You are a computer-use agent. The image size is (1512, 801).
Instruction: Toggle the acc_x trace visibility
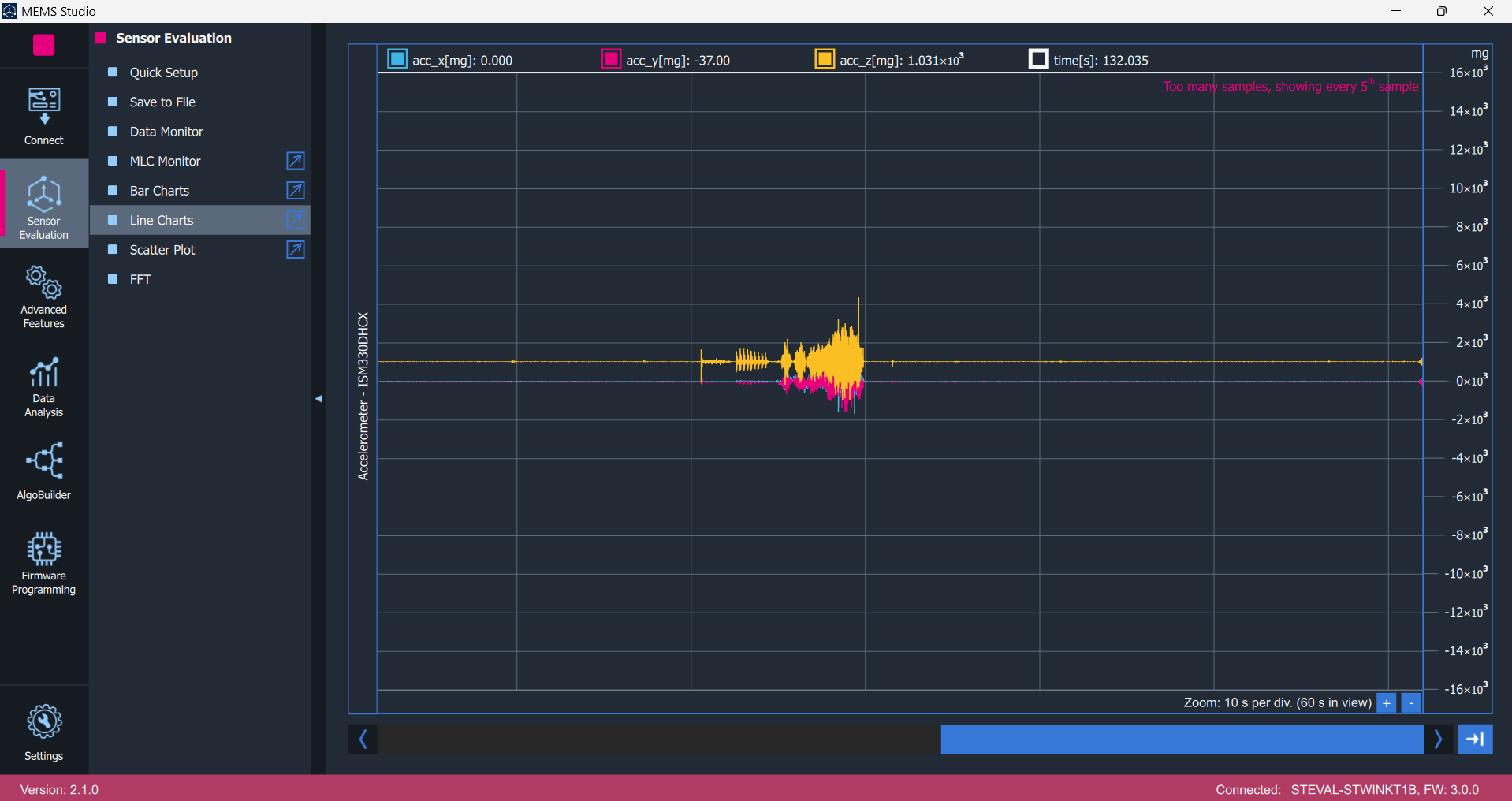click(397, 58)
